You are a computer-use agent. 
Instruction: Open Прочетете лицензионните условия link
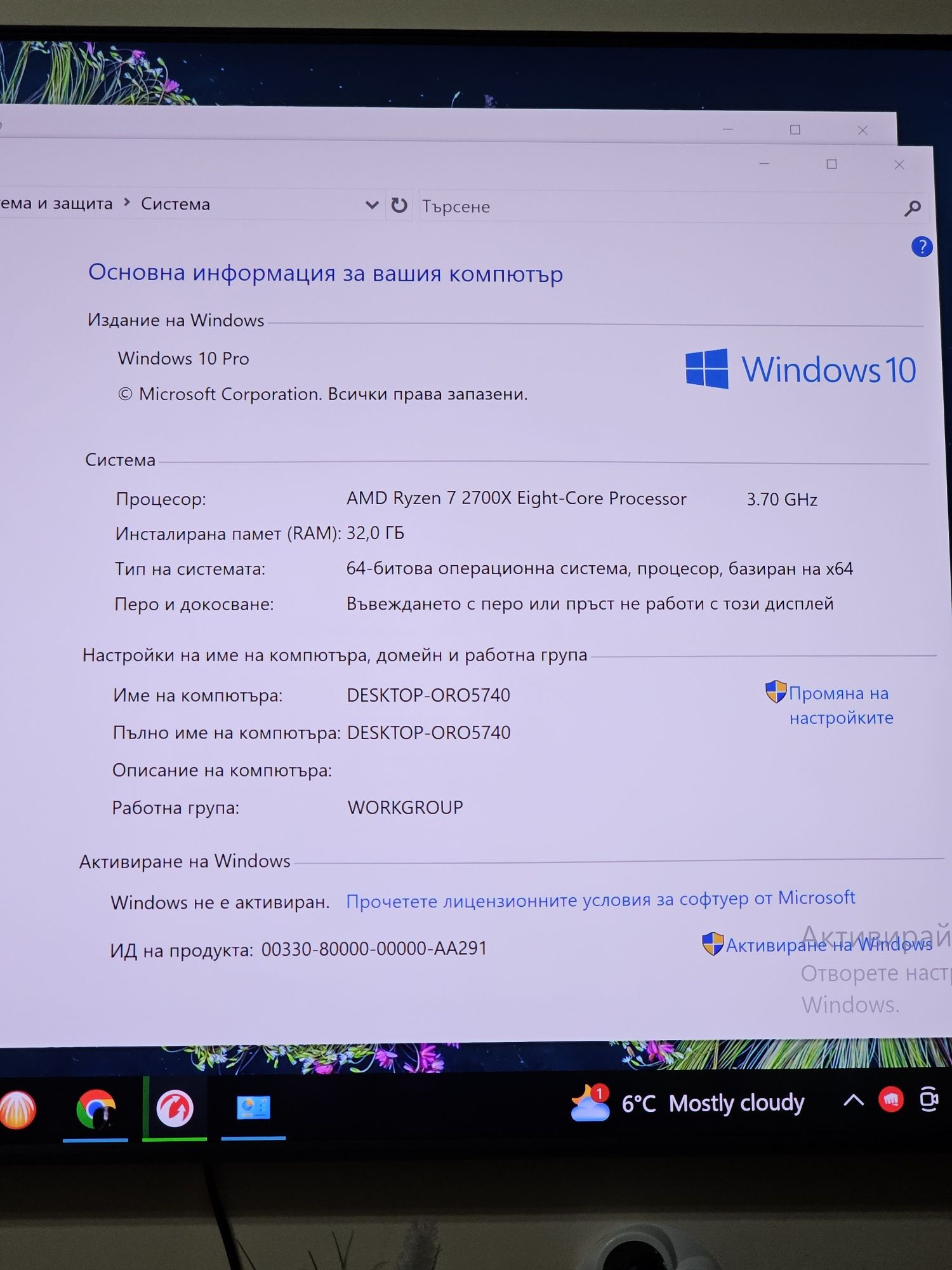click(600, 899)
